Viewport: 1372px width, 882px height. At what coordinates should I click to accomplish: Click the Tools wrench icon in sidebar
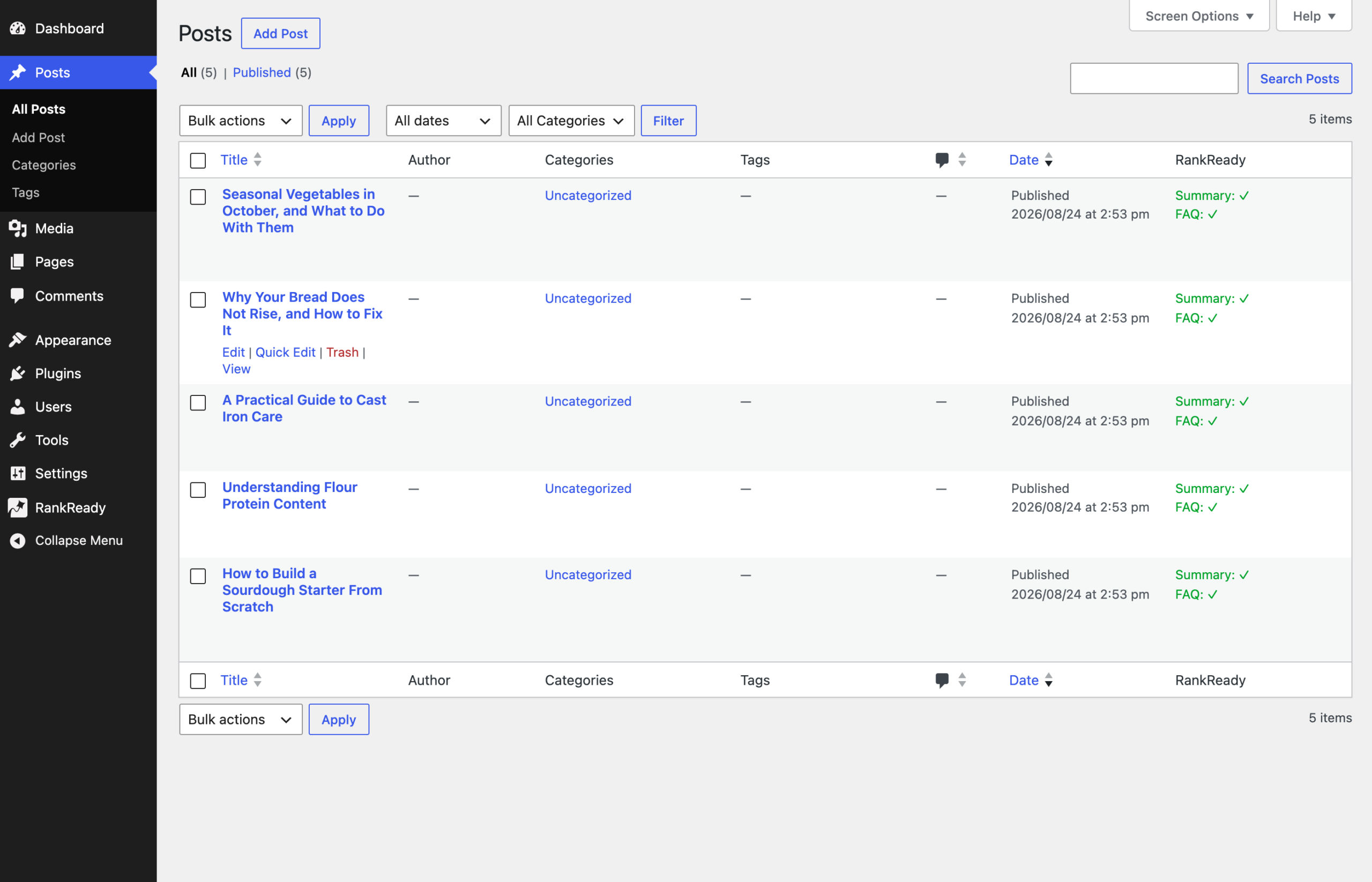(18, 440)
